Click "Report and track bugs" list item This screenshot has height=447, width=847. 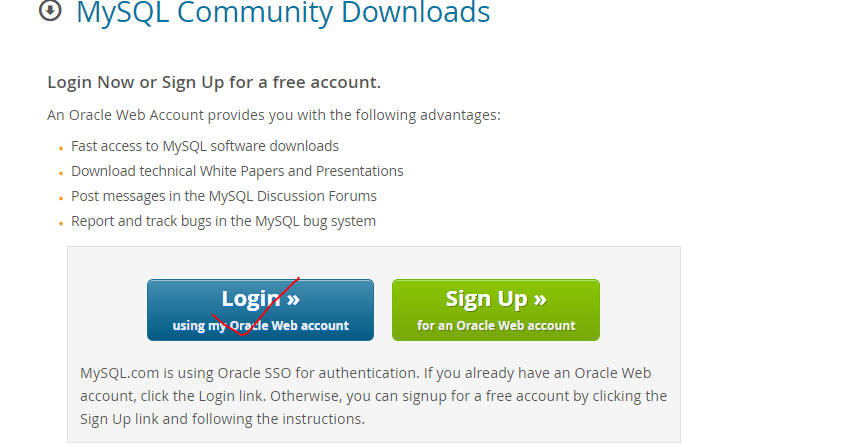223,221
